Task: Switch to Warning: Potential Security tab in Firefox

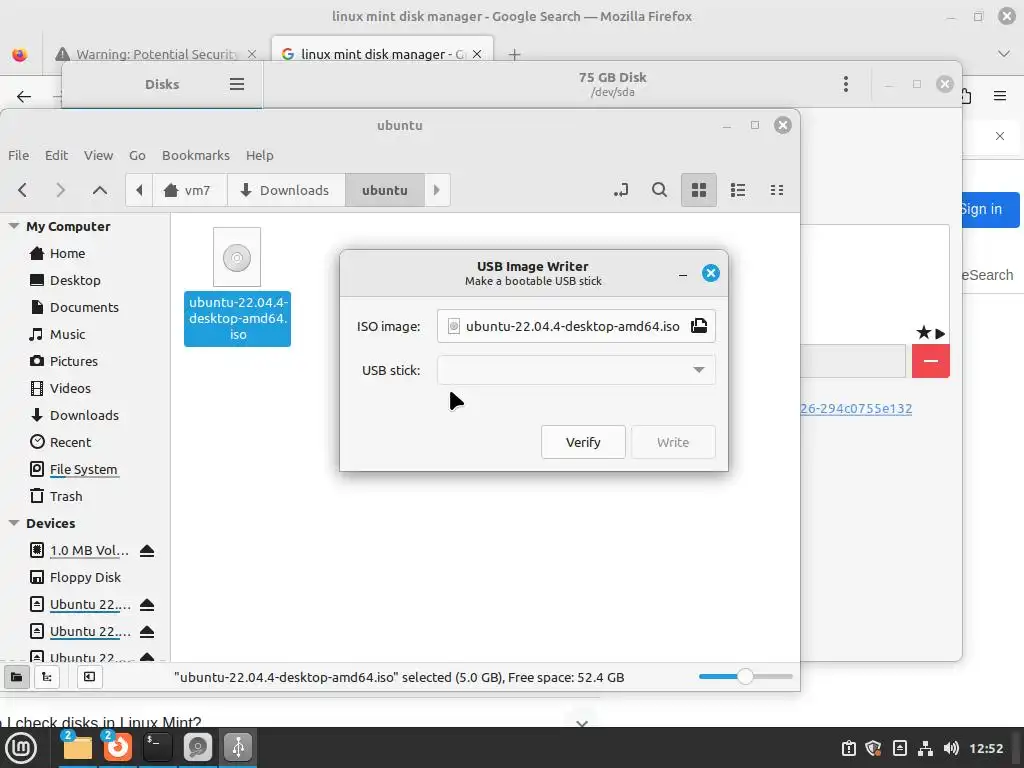Action: (155, 54)
